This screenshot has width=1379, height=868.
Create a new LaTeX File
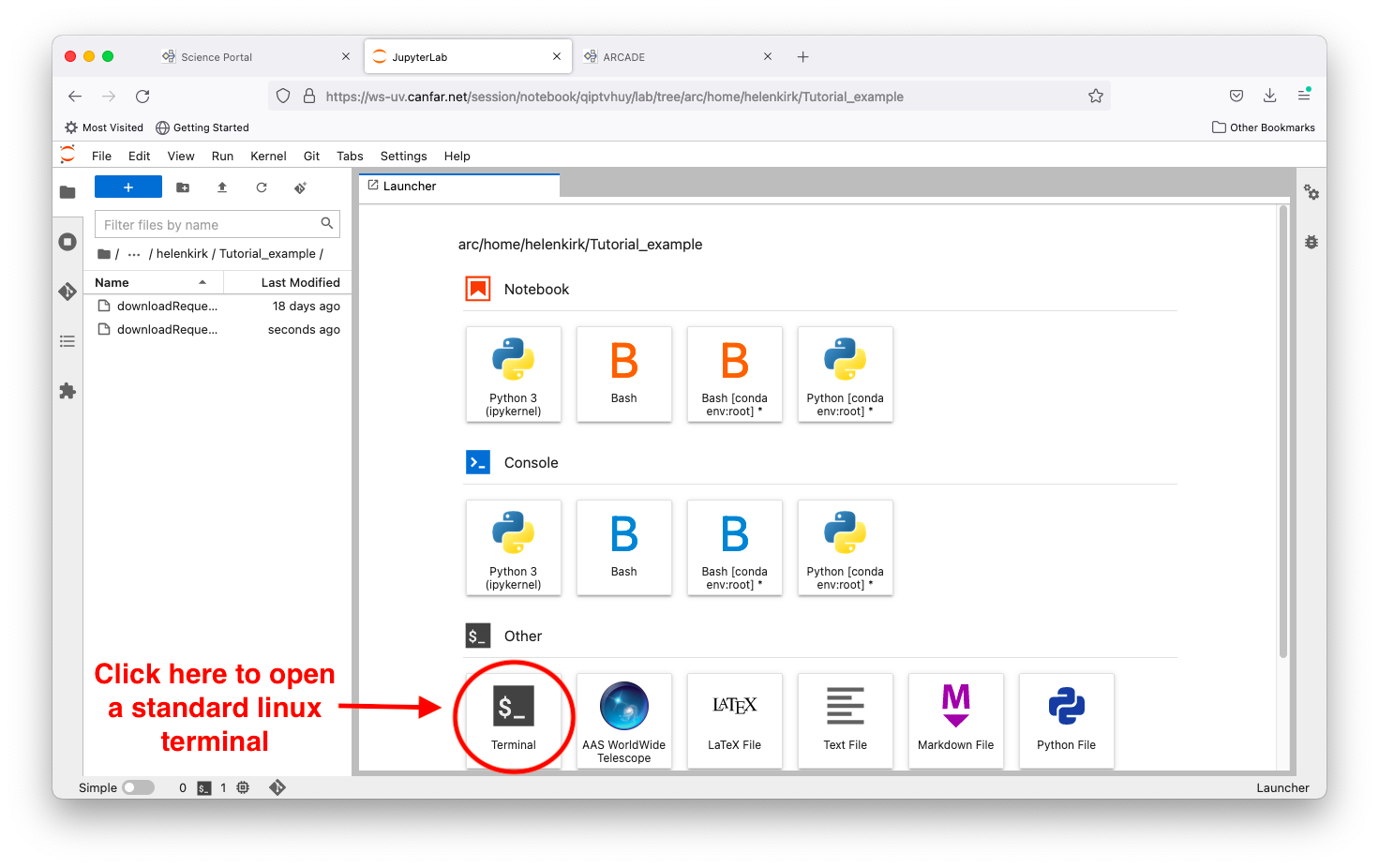click(735, 720)
